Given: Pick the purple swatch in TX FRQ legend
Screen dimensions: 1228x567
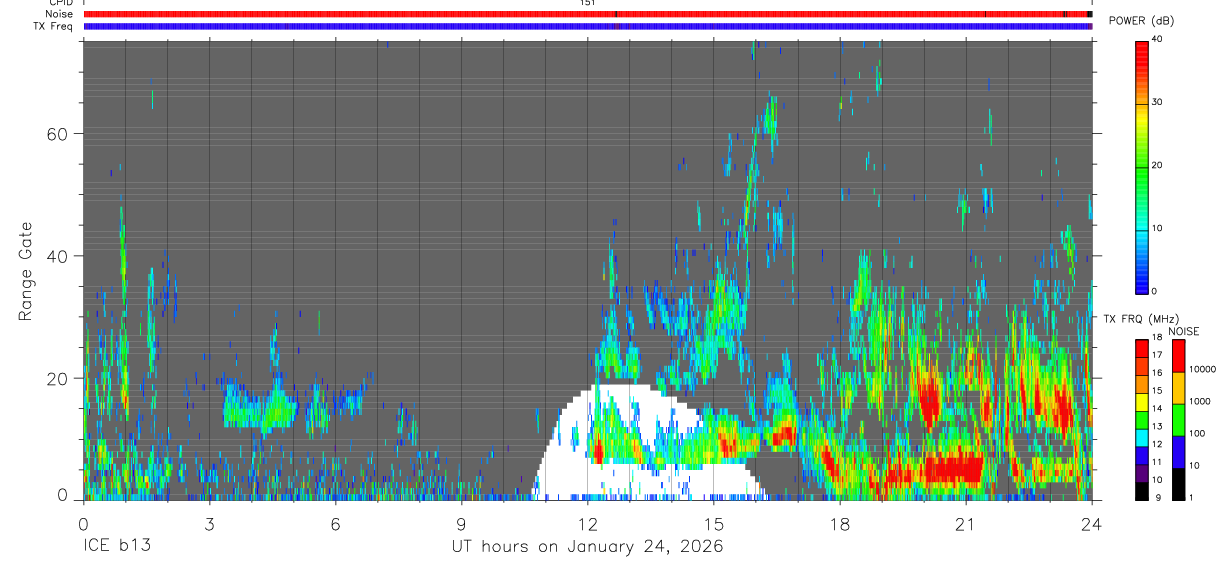Looking at the screenshot, I should [x=1142, y=473].
